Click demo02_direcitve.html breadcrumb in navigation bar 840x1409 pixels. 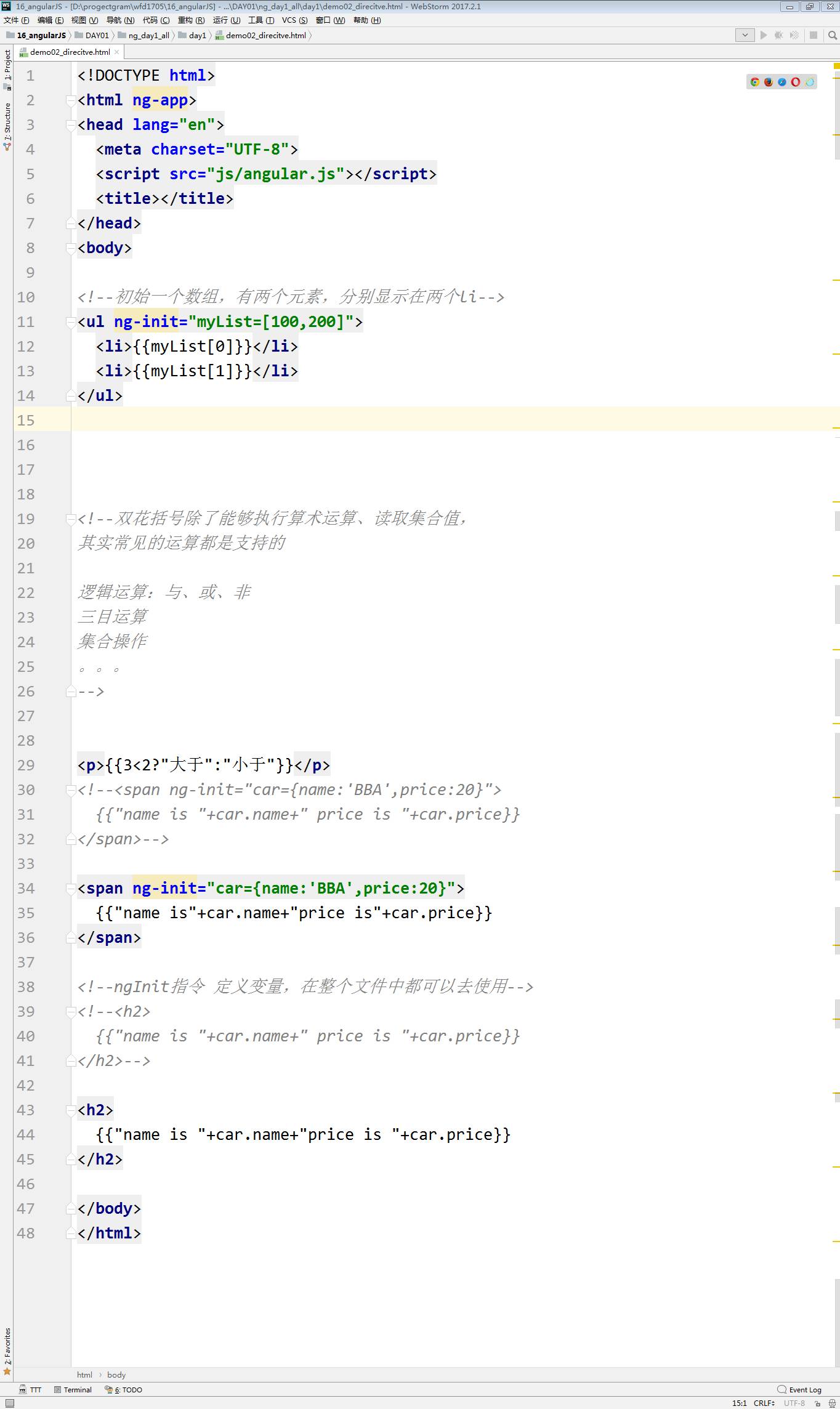260,35
